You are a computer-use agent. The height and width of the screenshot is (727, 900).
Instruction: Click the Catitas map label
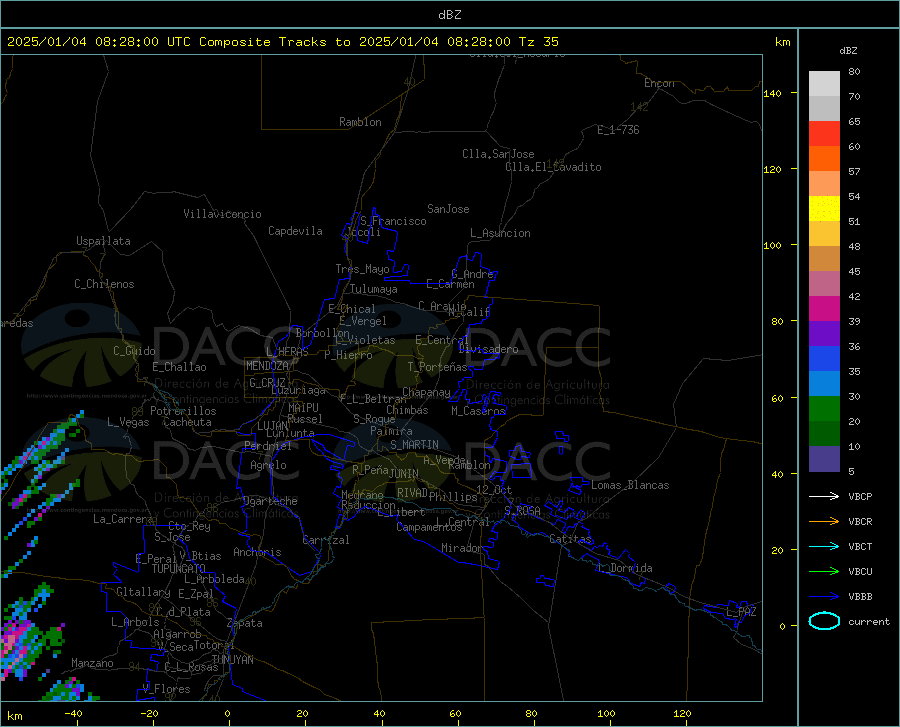click(x=570, y=539)
